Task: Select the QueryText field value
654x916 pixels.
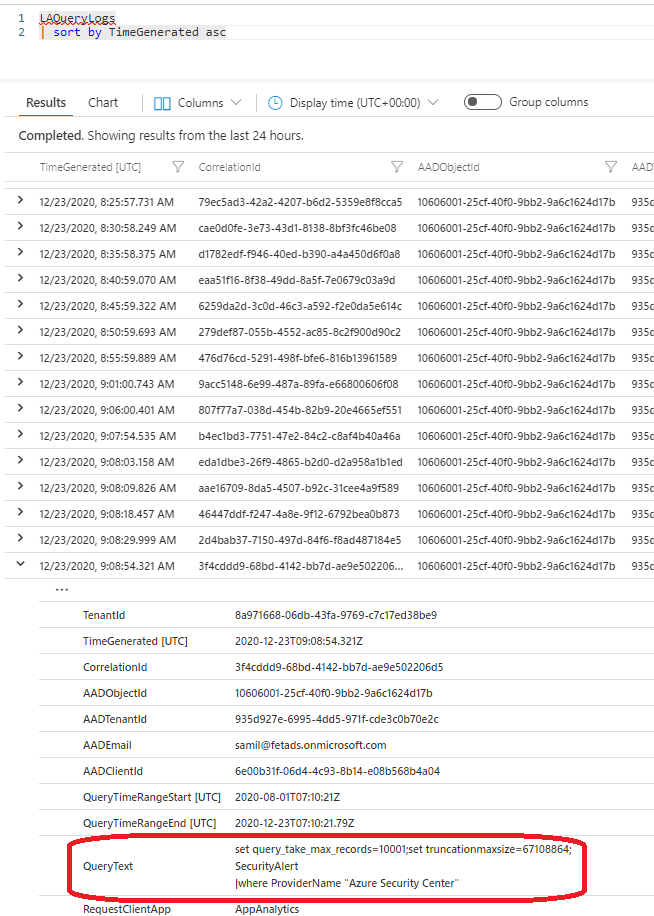Action: (x=402, y=866)
